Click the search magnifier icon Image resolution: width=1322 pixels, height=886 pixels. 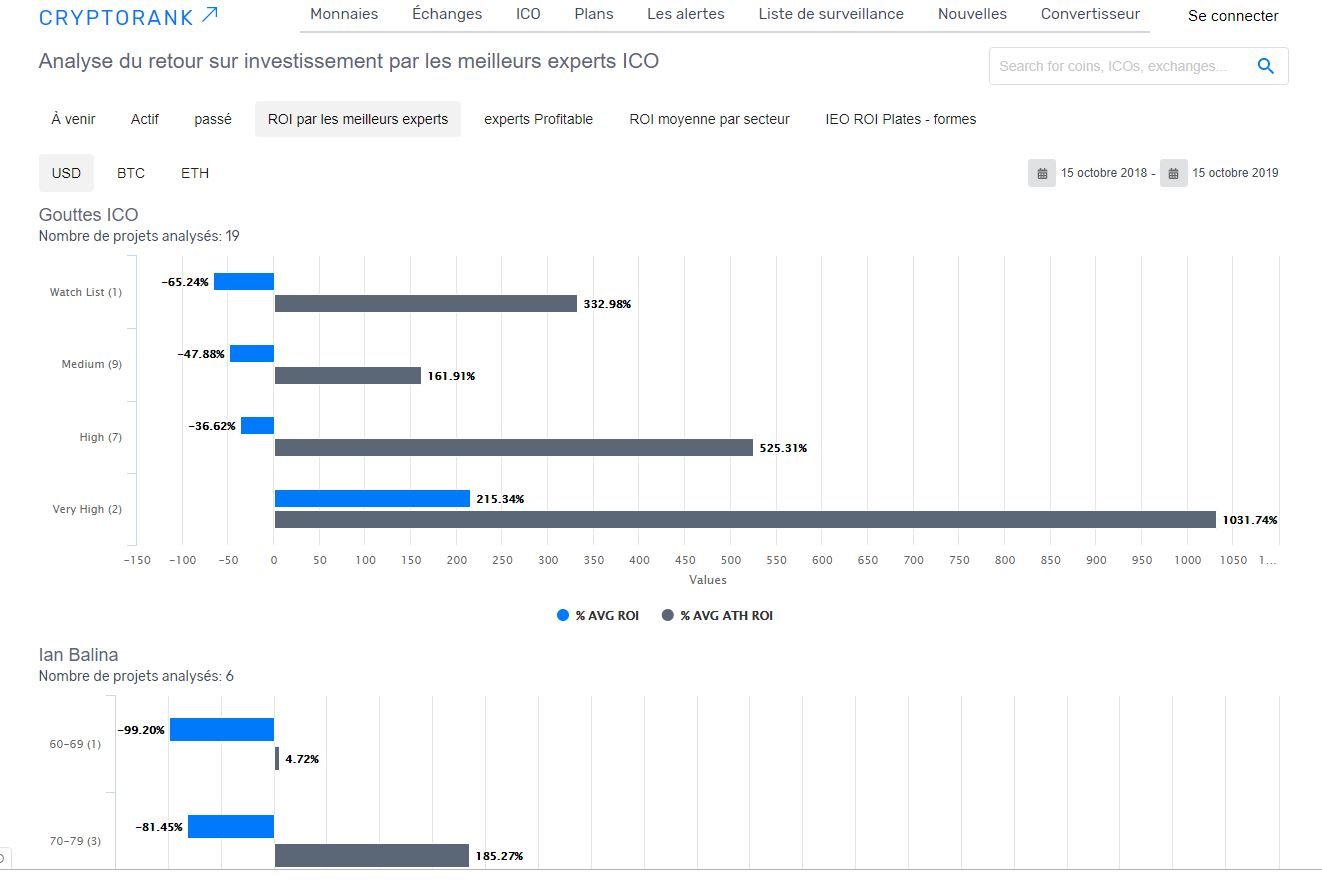1265,66
